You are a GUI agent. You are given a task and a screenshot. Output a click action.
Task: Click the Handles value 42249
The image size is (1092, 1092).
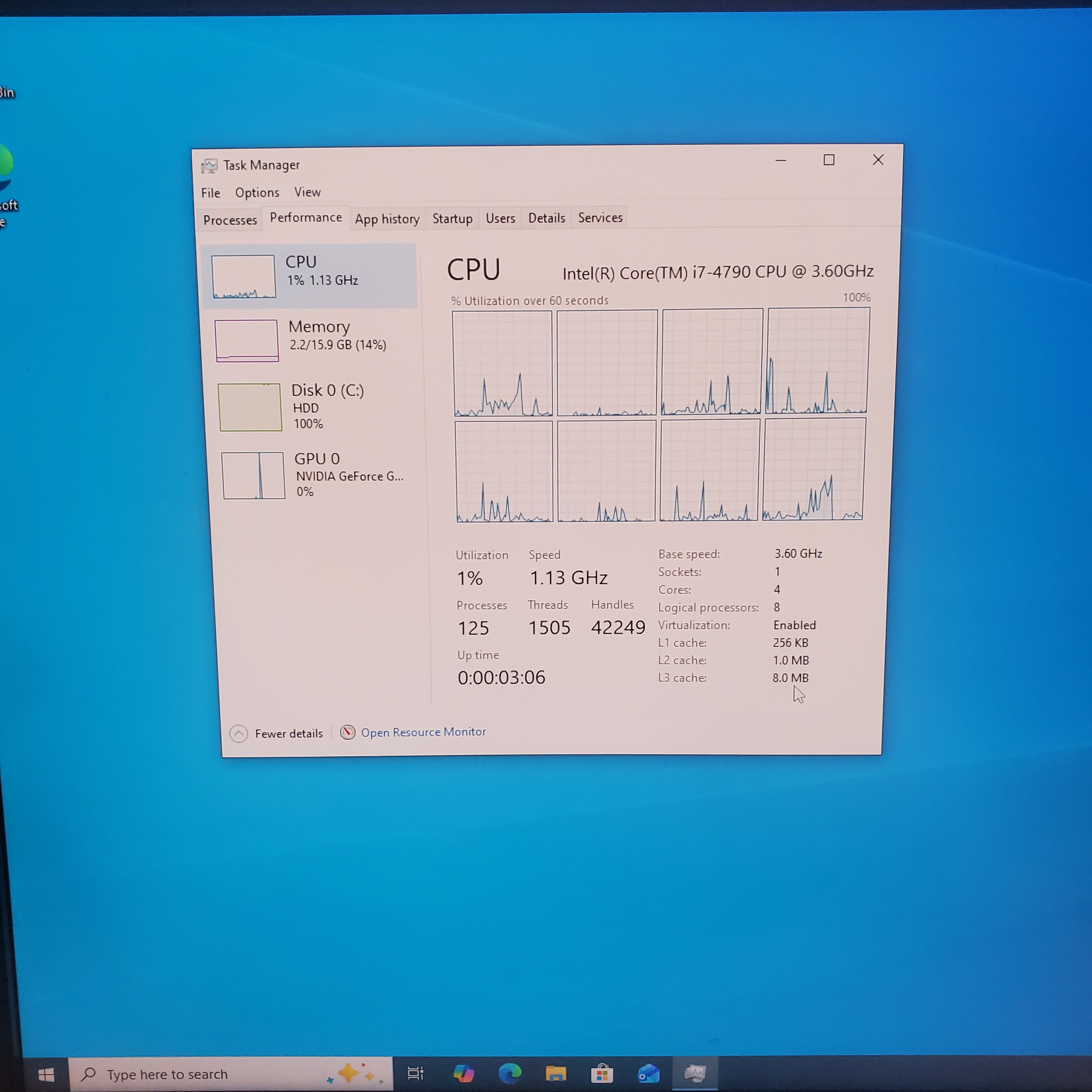[618, 627]
